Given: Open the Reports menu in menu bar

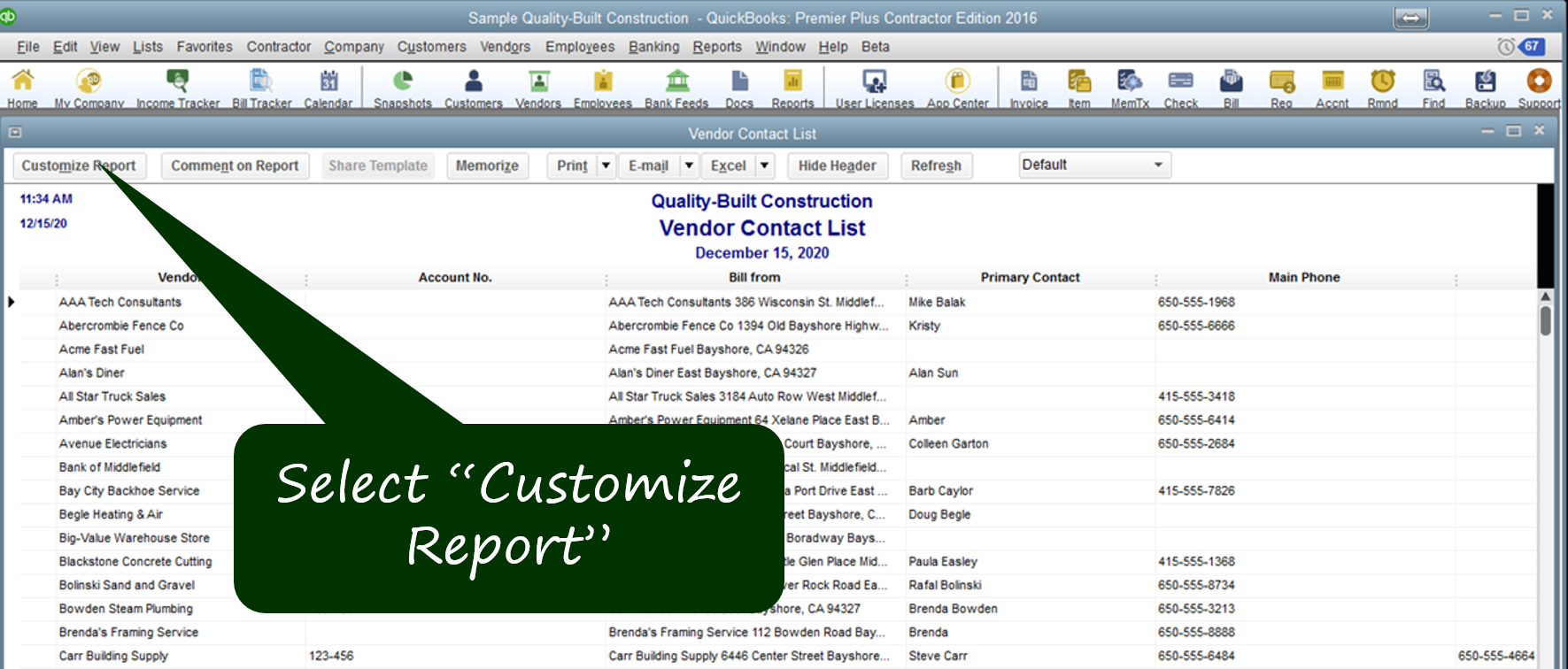Looking at the screenshot, I should [x=716, y=47].
